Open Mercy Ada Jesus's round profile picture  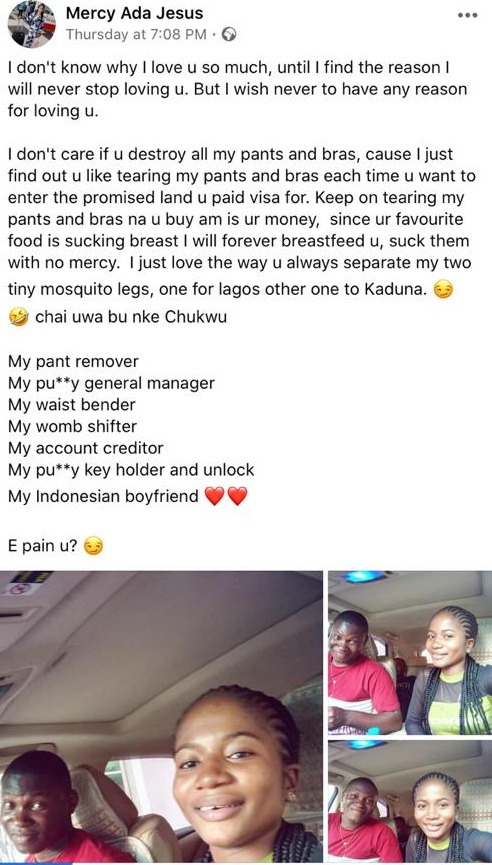point(31,24)
